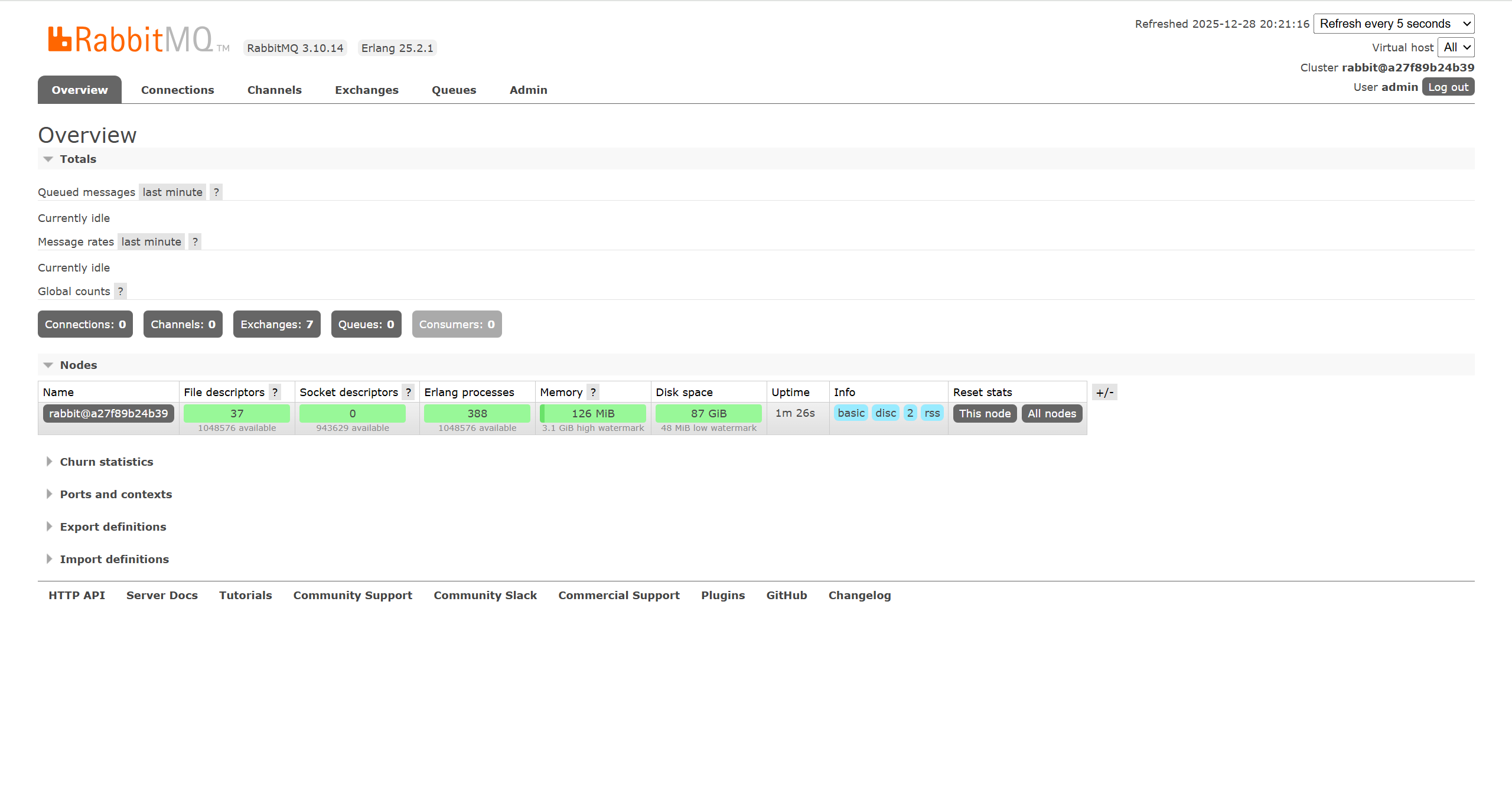The image size is (1512, 791).
Task: Click the RabbitMQ logo
Action: click(x=130, y=40)
